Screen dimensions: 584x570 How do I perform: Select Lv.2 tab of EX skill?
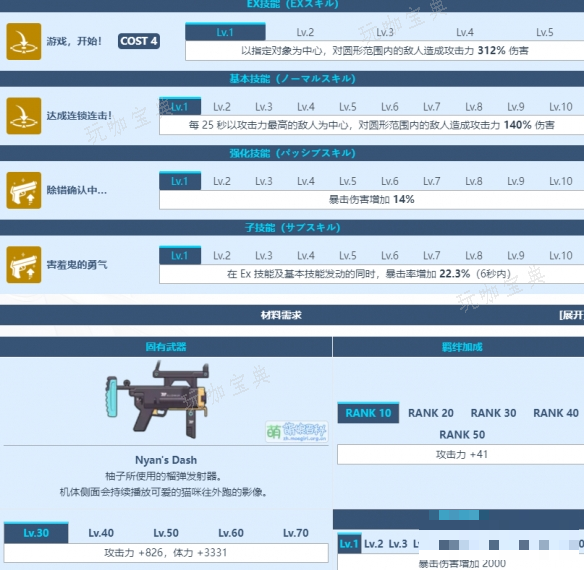pyautogui.click(x=305, y=32)
